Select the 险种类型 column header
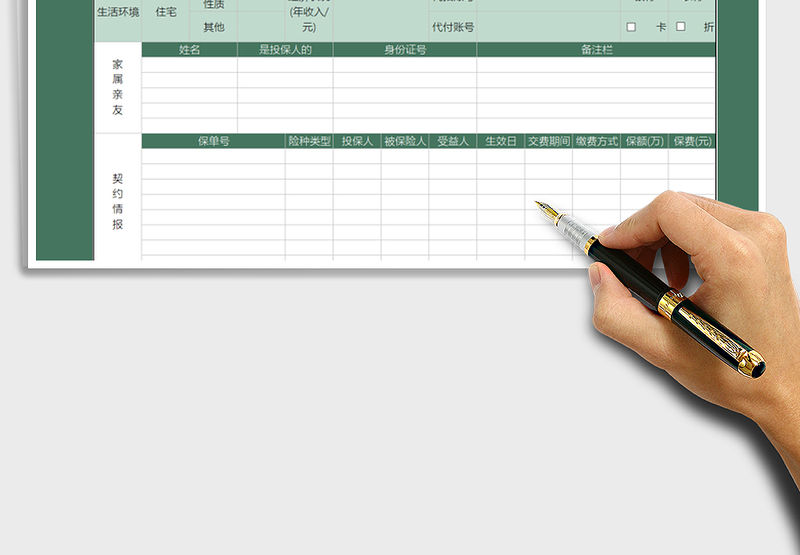This screenshot has height=555, width=800. pos(309,141)
